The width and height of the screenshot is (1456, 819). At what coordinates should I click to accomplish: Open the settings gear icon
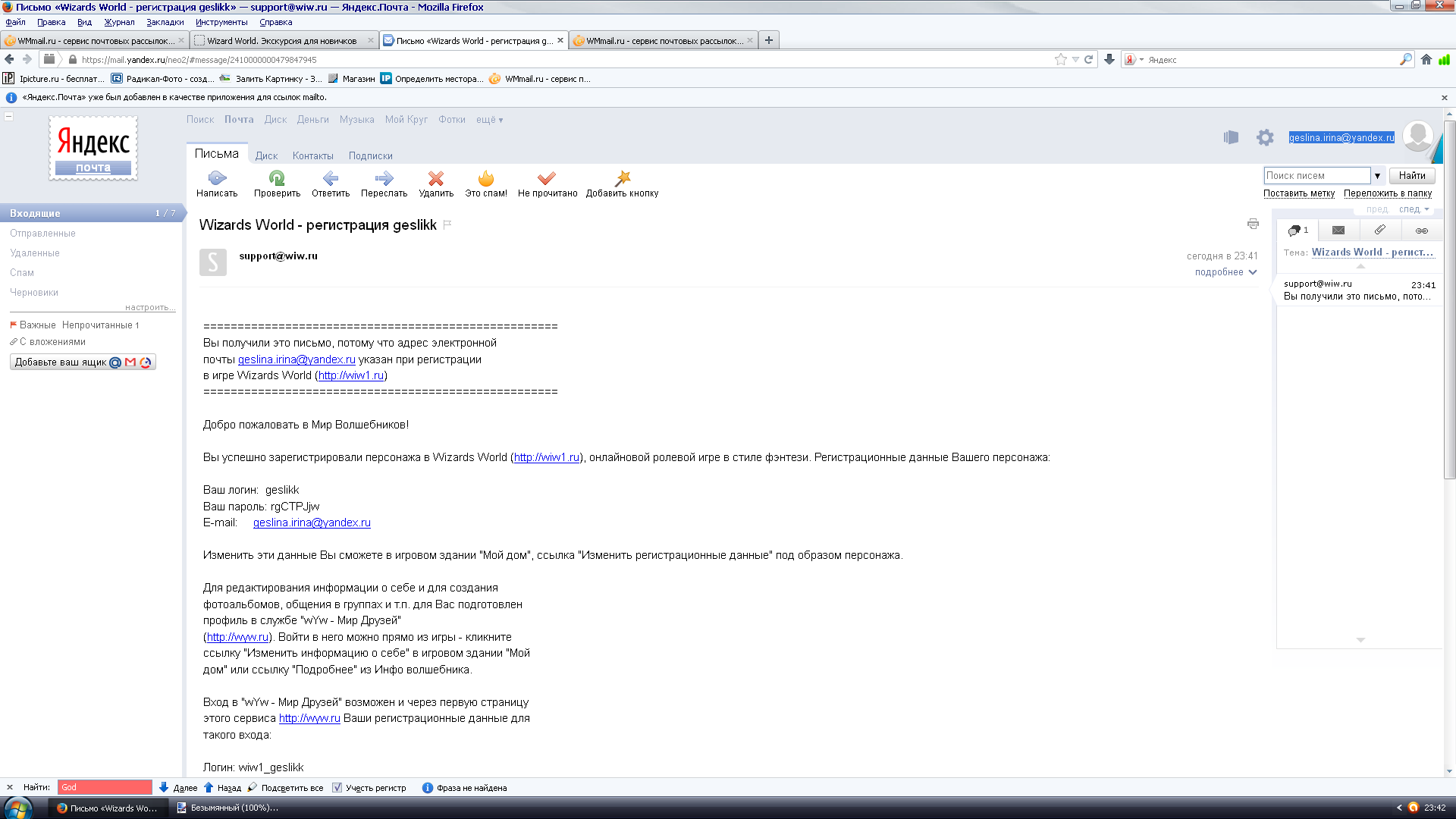coord(1265,137)
